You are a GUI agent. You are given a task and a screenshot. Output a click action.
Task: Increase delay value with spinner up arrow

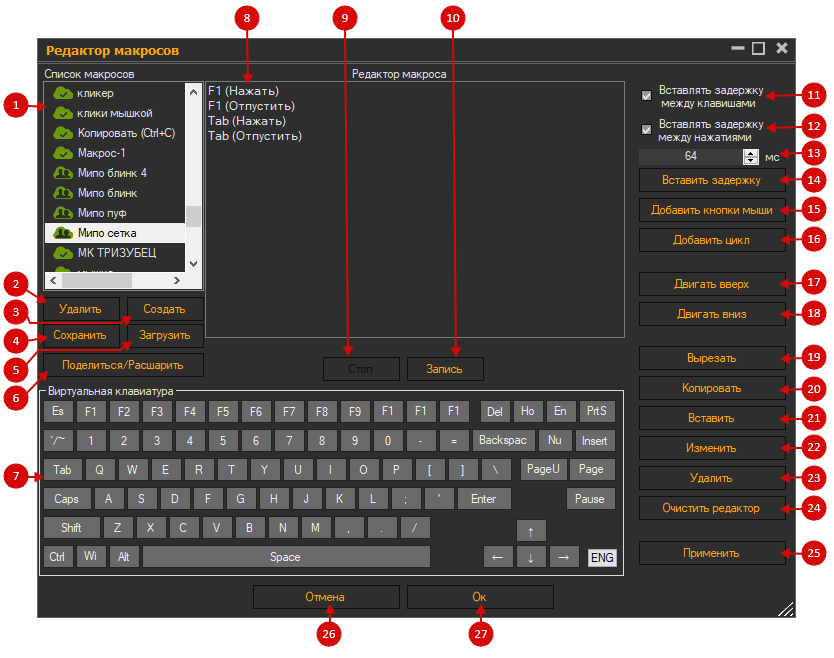pos(751,153)
